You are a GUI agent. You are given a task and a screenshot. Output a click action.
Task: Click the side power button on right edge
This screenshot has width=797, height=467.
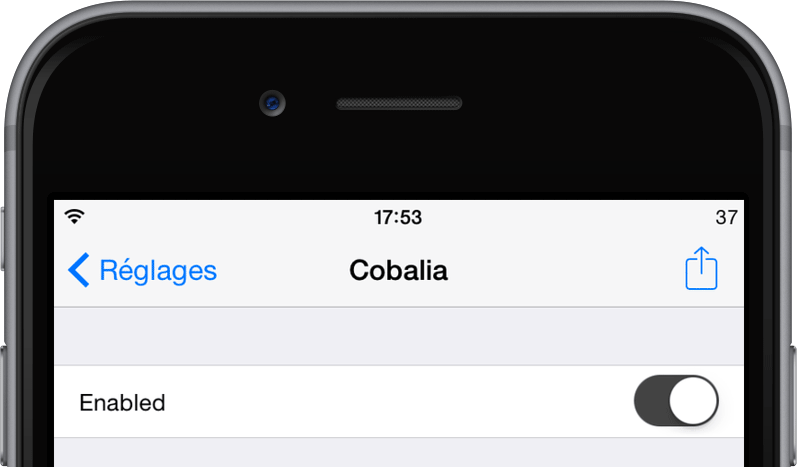click(x=793, y=407)
